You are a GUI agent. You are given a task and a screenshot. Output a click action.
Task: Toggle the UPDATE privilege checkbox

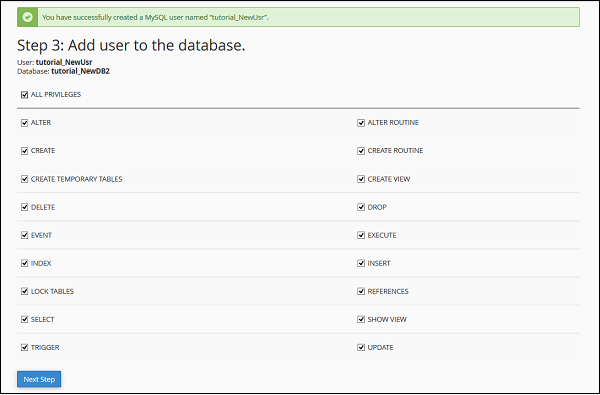click(361, 347)
